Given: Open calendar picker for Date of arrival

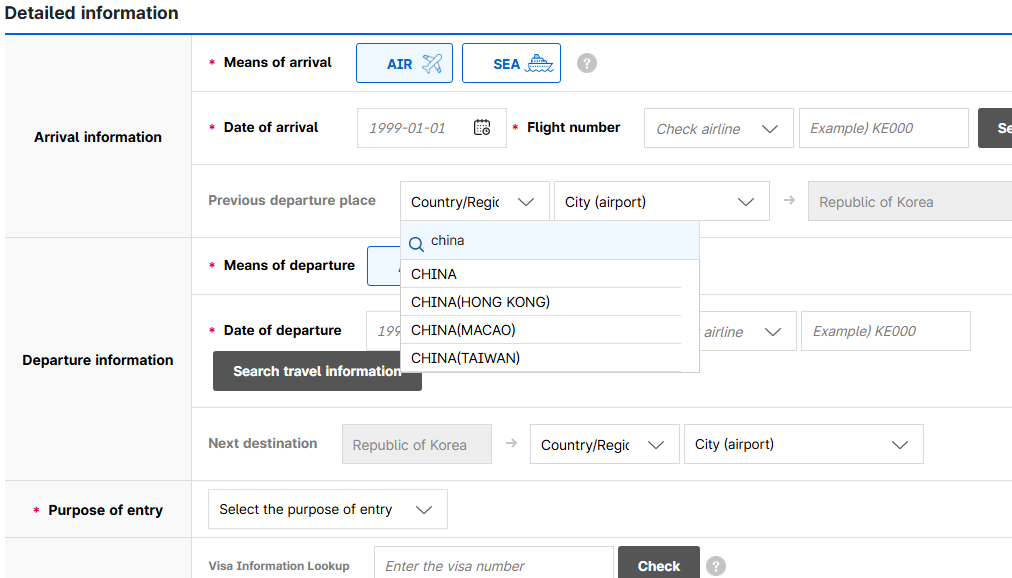Looking at the screenshot, I should tap(482, 128).
